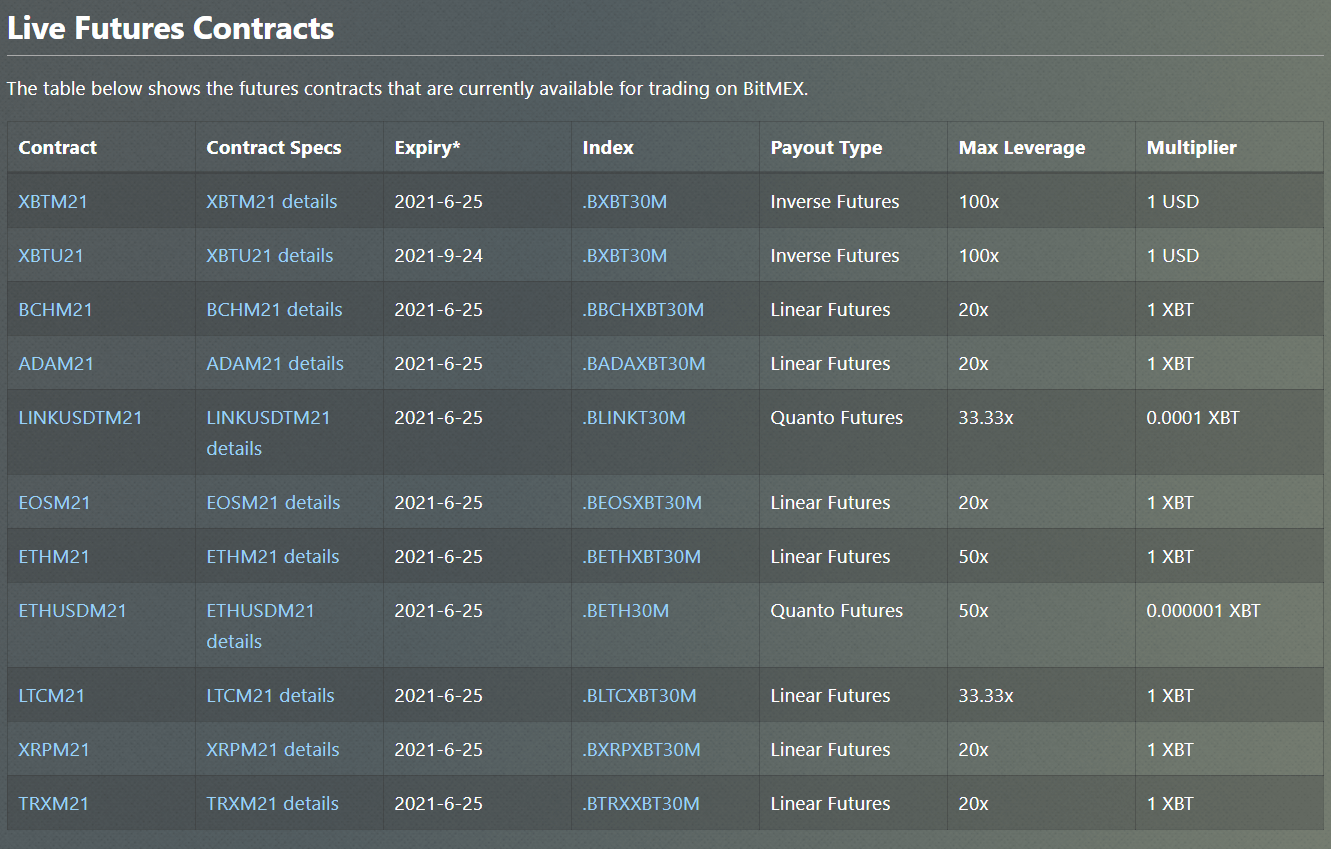Select 1 XBT multiplier in EOSM21 row
Image resolution: width=1331 pixels, height=849 pixels.
(1170, 503)
